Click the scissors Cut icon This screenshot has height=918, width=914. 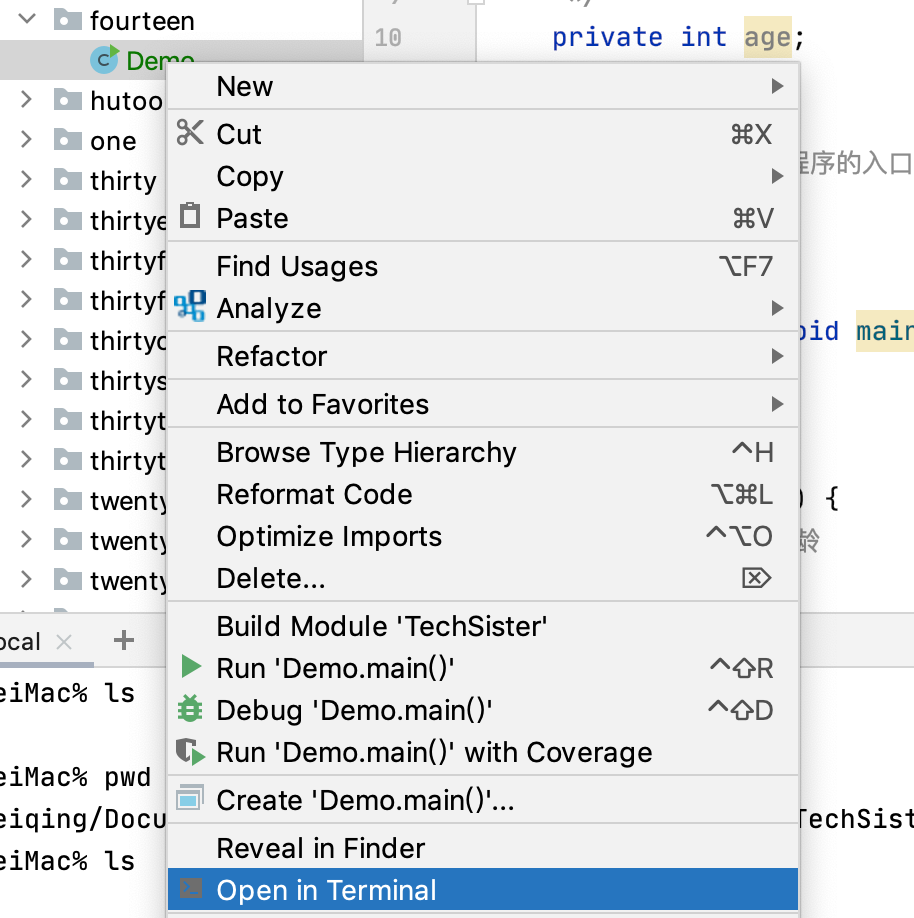[189, 133]
